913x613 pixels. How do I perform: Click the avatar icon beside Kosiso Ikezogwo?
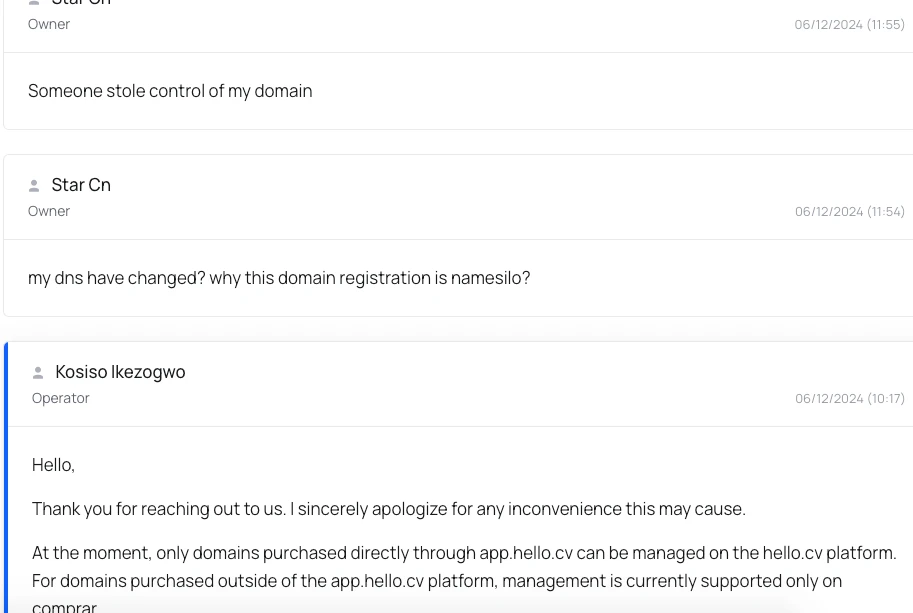38,373
